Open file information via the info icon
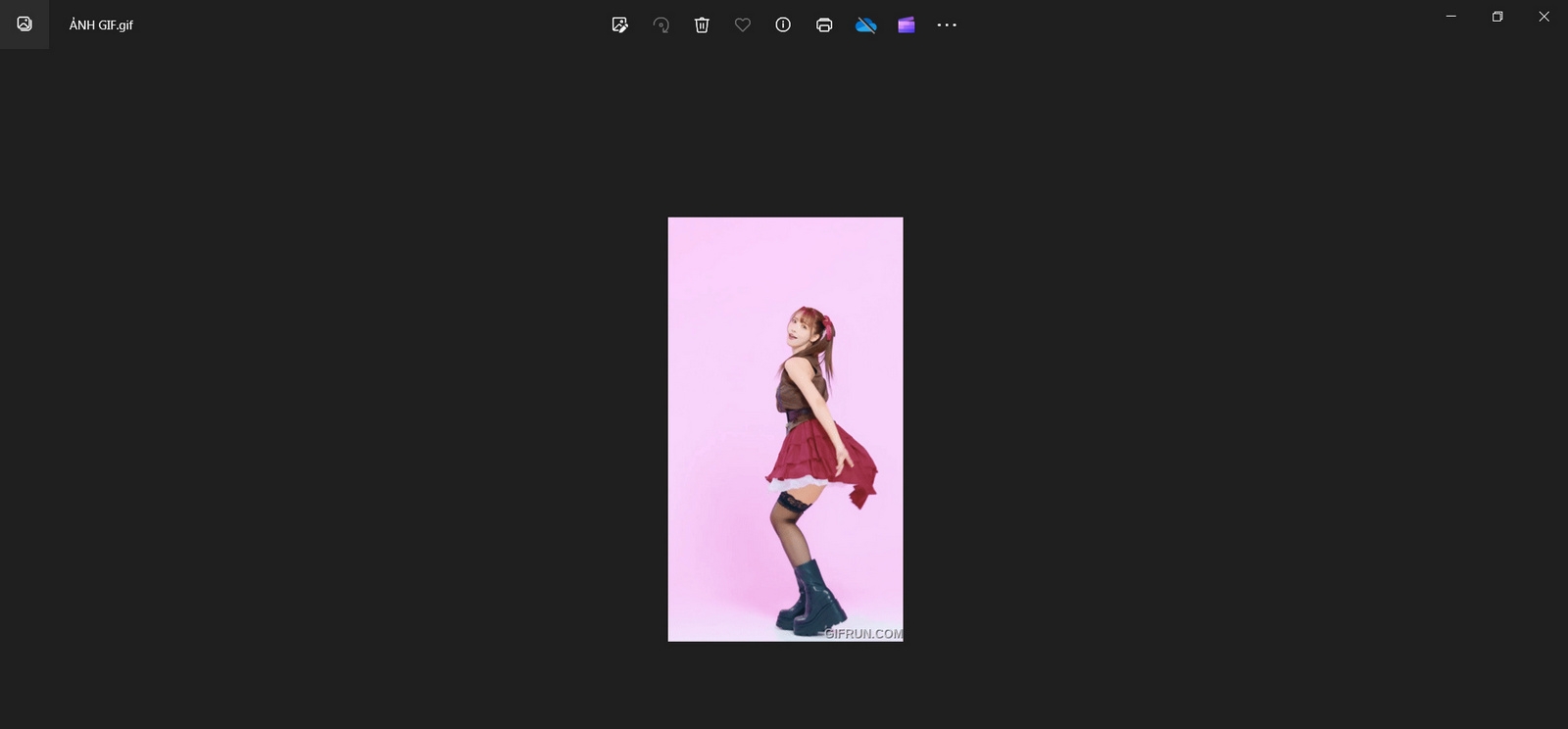This screenshot has height=729, width=1568. coord(783,24)
